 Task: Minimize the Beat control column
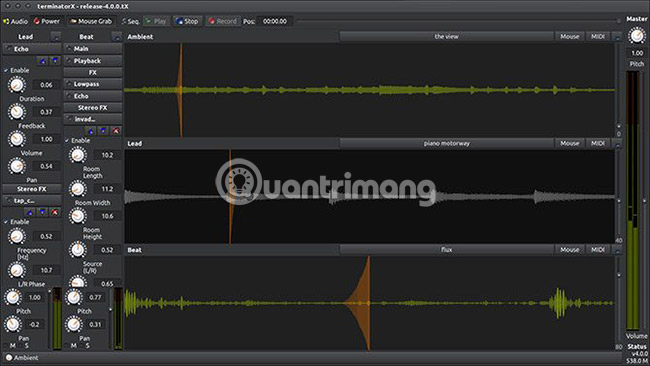[x=116, y=37]
